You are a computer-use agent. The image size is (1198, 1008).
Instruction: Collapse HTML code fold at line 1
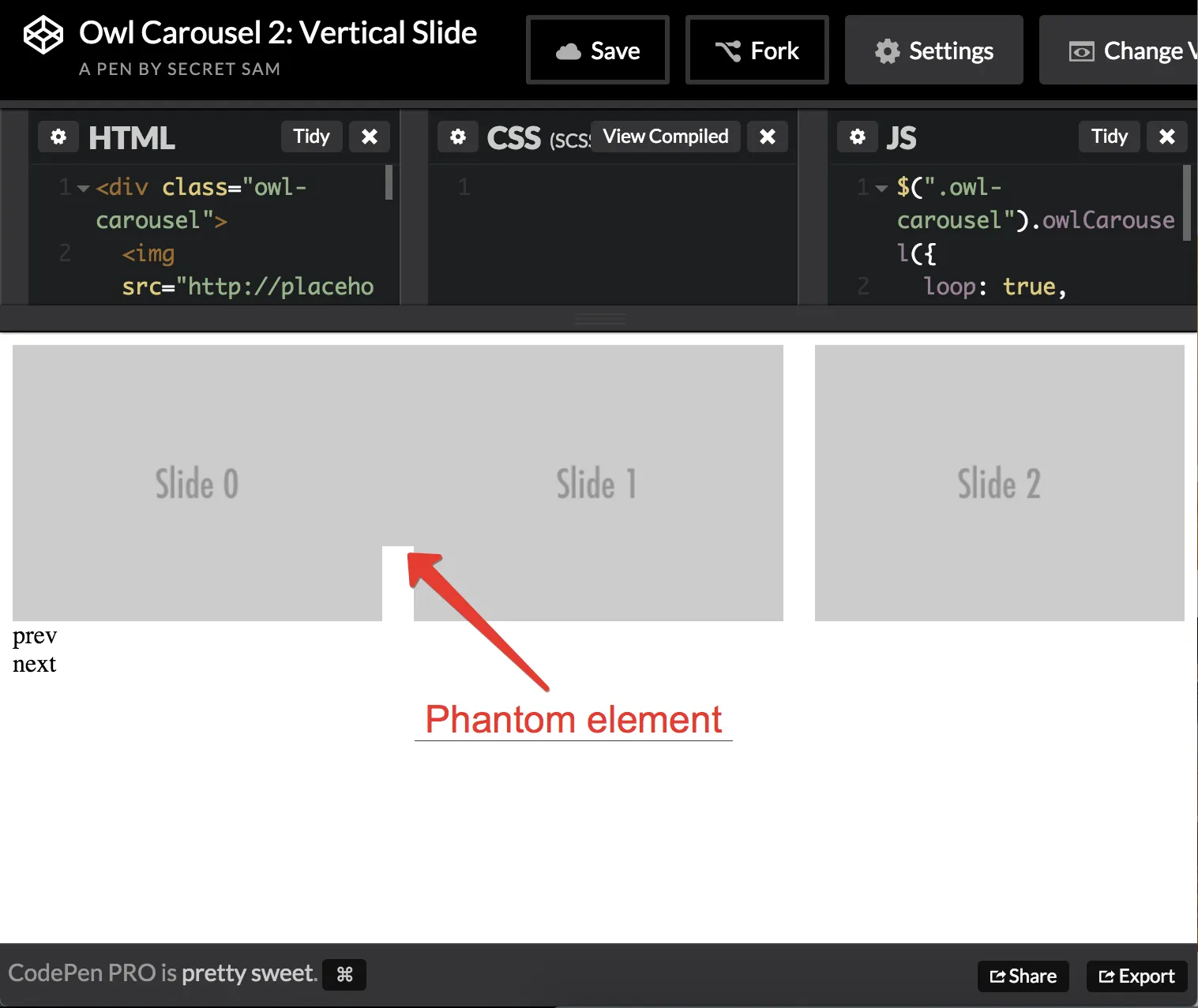click(x=83, y=189)
